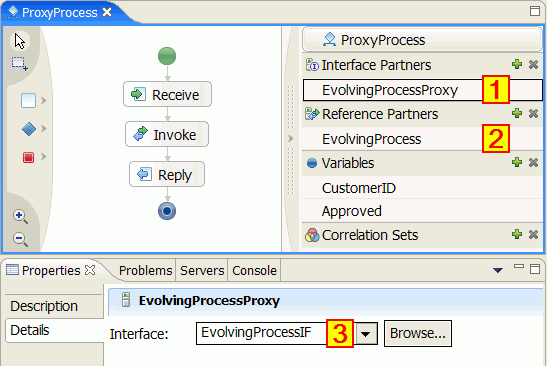This screenshot has width=547, height=366.
Task: Click the Variables section icon
Action: [x=312, y=163]
